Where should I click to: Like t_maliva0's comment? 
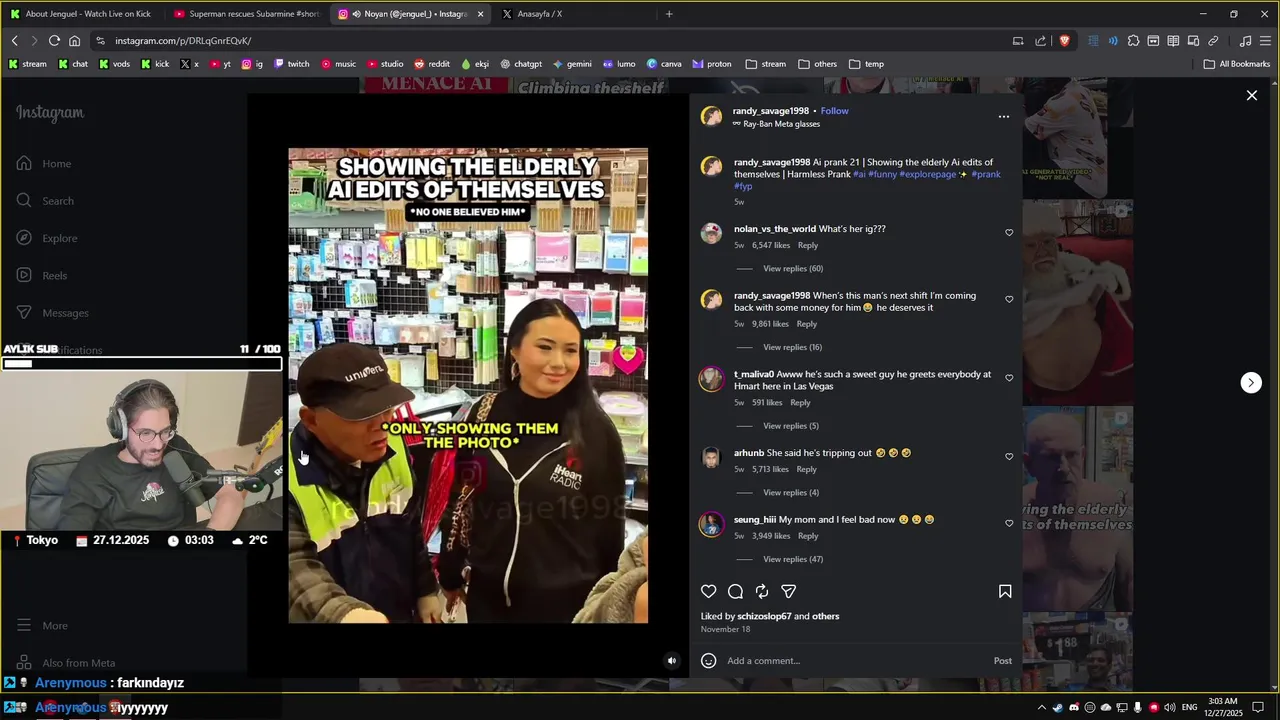pyautogui.click(x=1009, y=378)
